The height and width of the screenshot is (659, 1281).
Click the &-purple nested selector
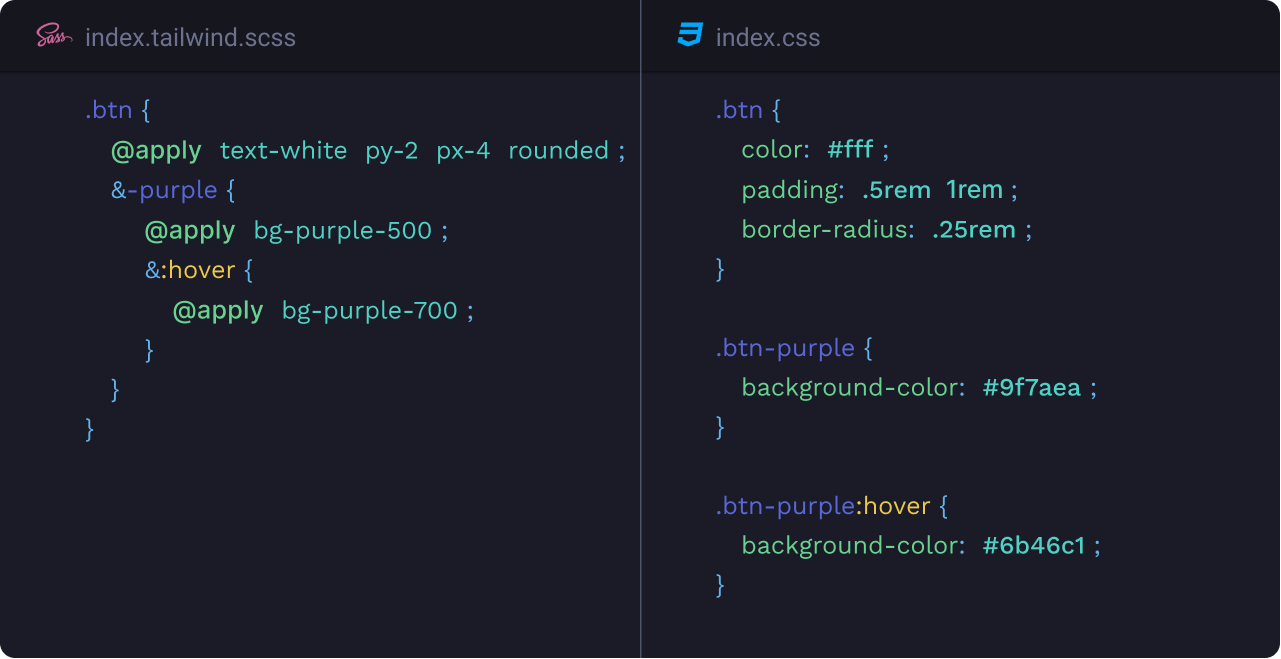pos(164,190)
